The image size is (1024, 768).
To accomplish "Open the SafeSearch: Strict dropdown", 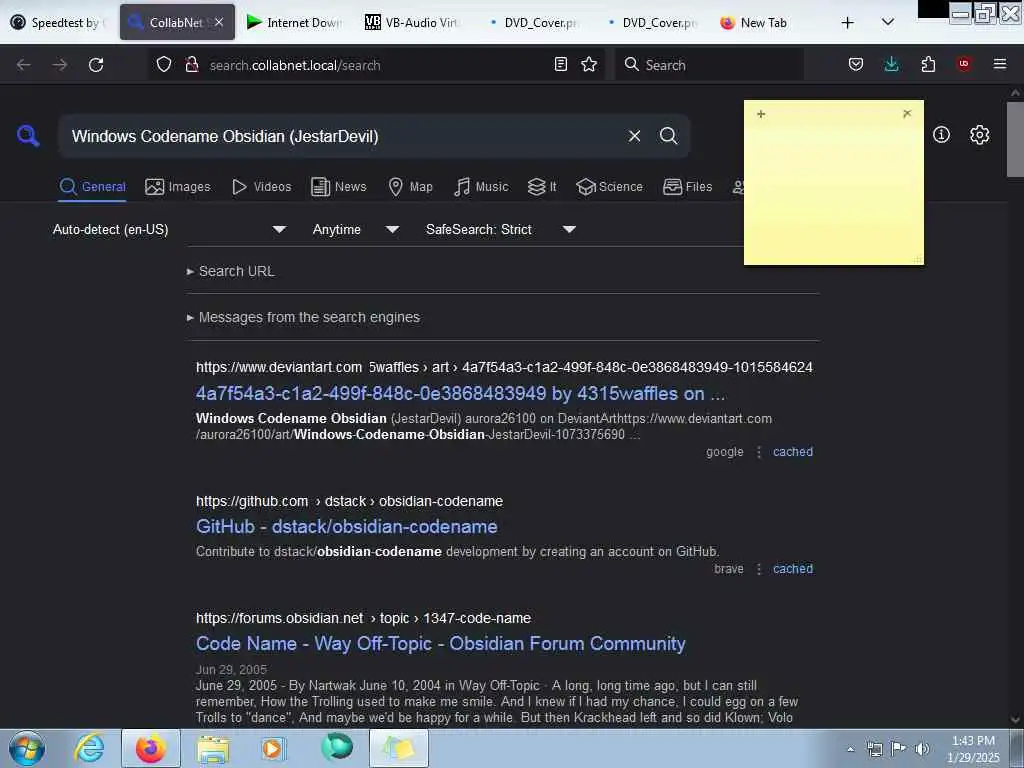I will (x=500, y=229).
